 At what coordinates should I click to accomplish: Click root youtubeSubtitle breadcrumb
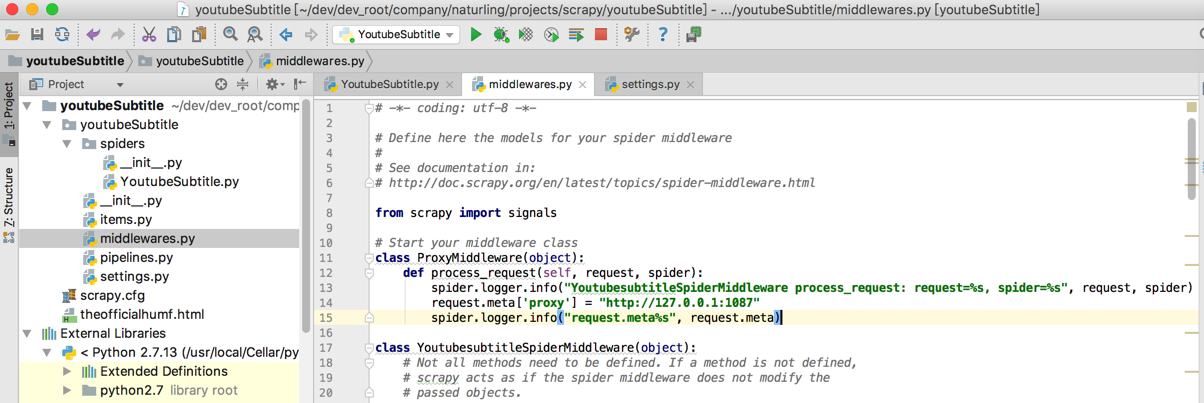[66, 61]
